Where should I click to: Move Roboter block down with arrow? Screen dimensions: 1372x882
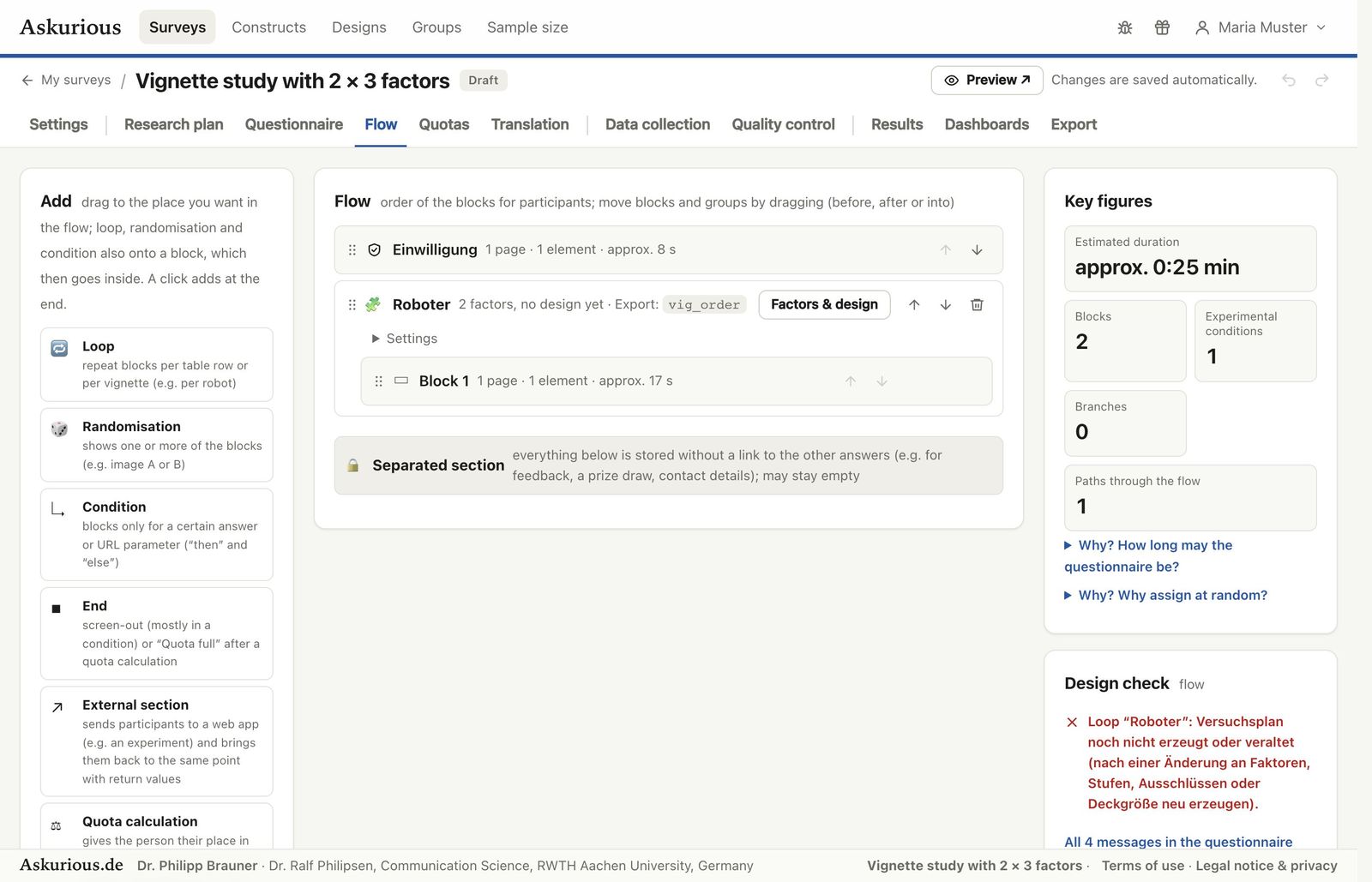946,304
